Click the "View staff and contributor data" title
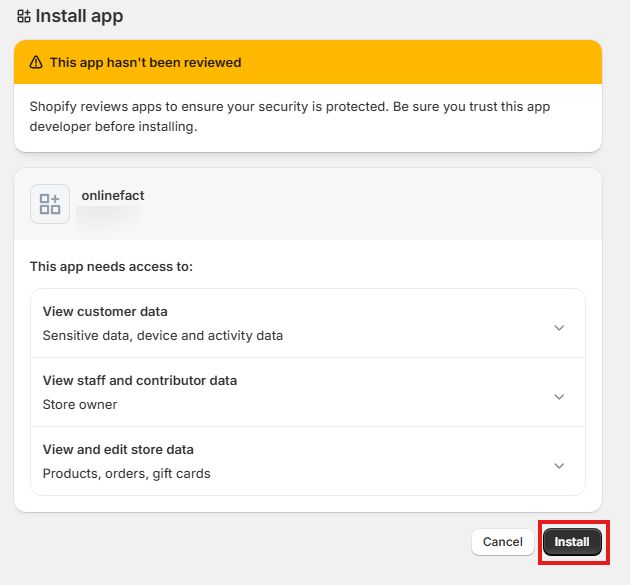 click(x=140, y=380)
